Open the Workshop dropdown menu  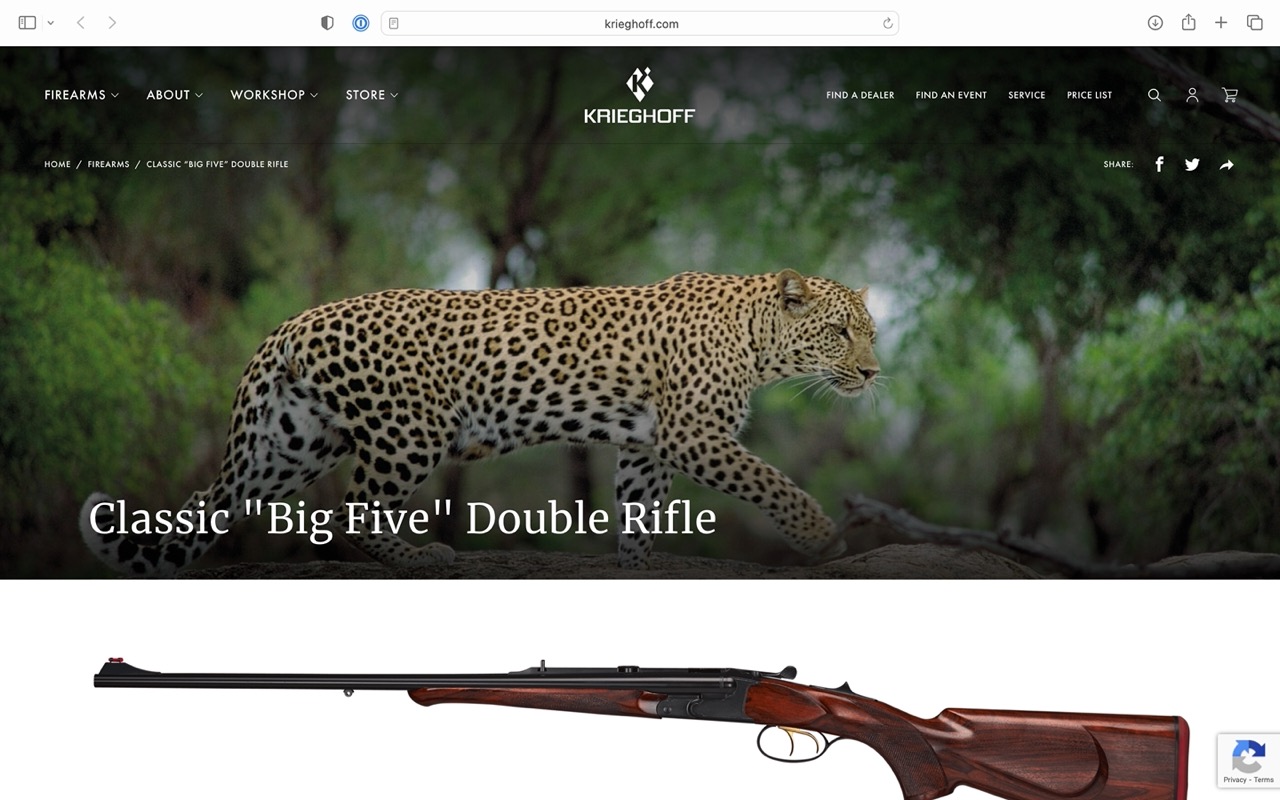click(x=274, y=95)
